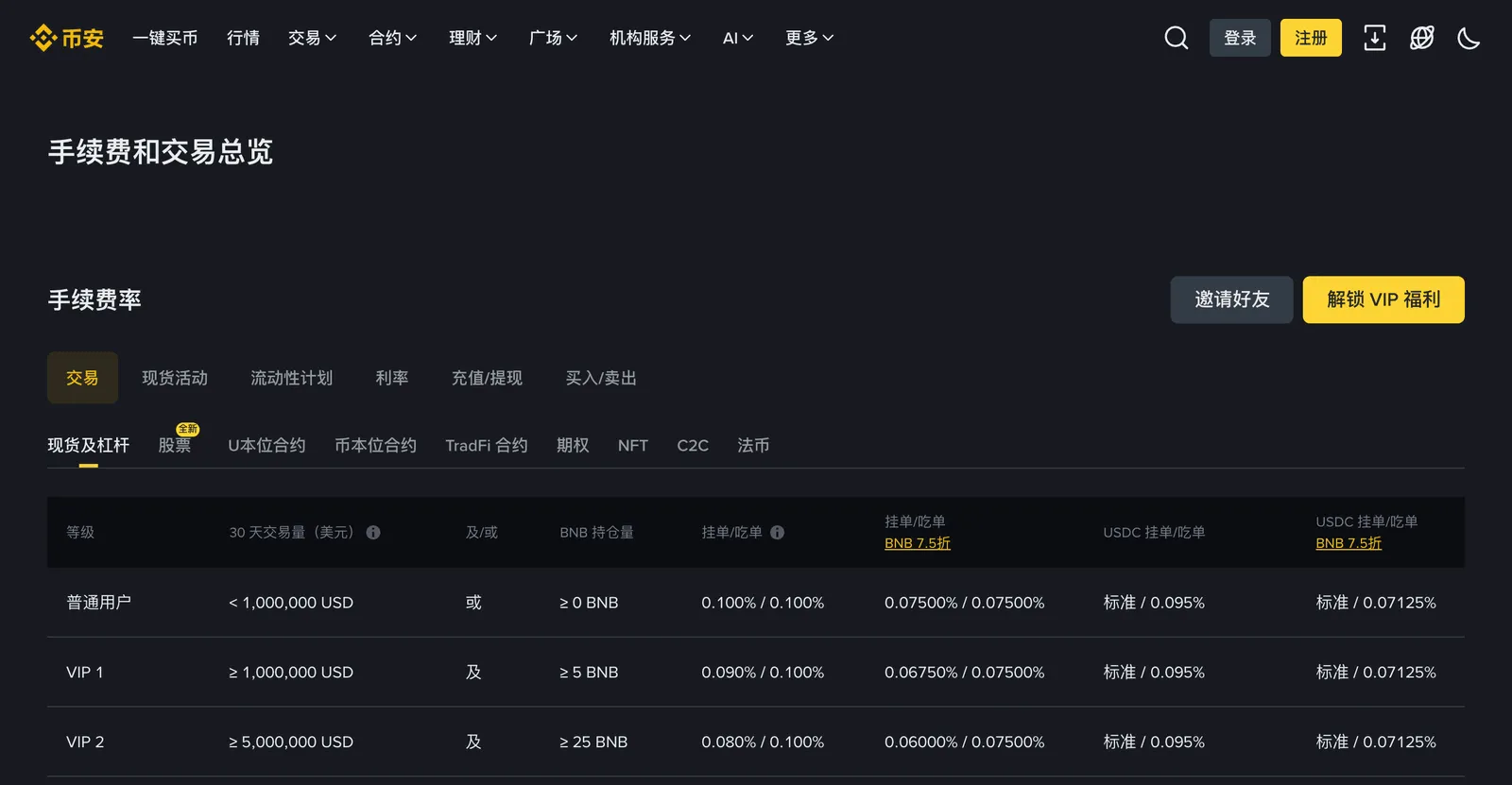Select the 股票 sub-tab
Image resolution: width=1512 pixels, height=785 pixels.
pos(175,445)
